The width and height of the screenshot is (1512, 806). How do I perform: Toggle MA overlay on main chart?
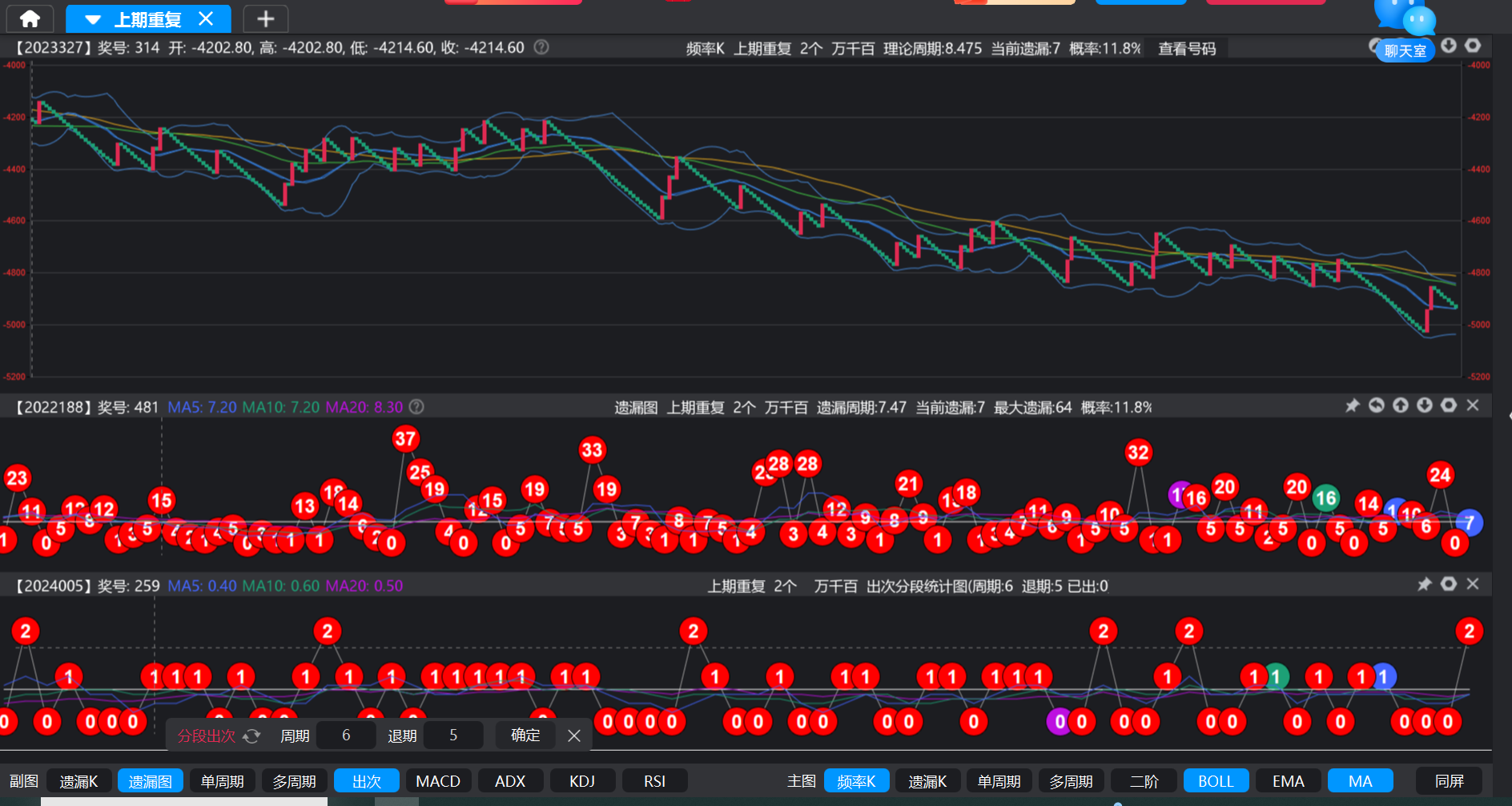point(1360,781)
